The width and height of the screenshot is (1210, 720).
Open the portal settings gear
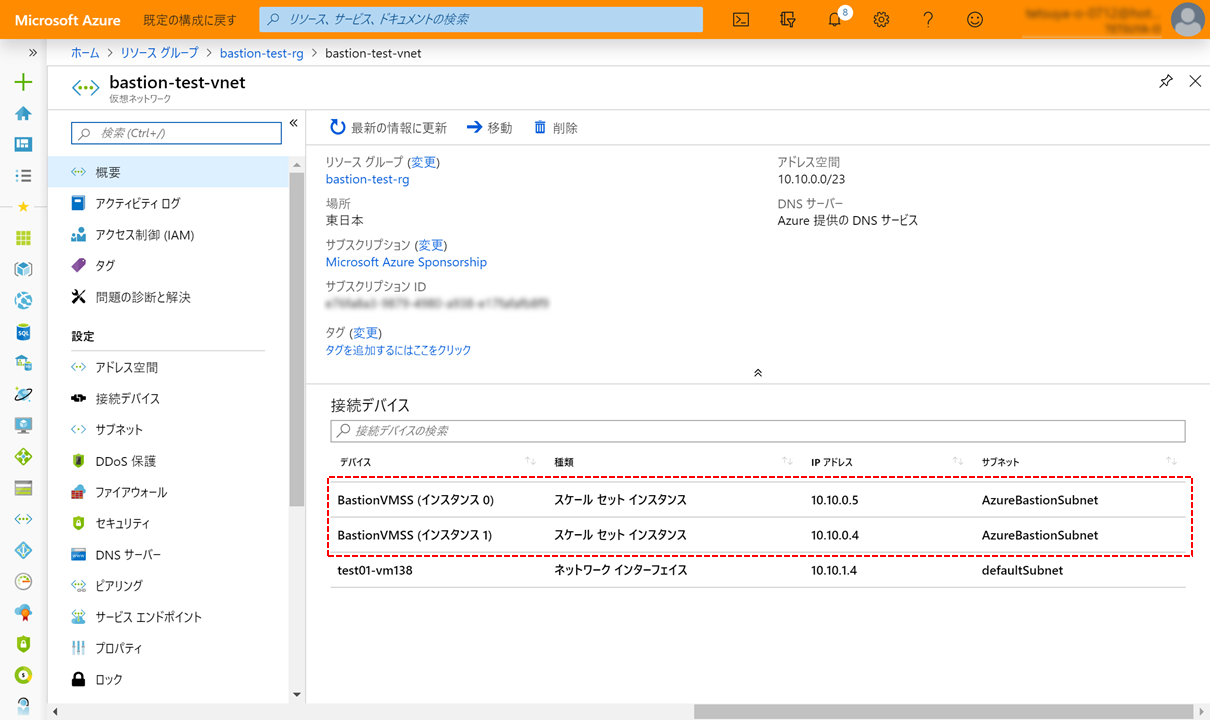[881, 19]
